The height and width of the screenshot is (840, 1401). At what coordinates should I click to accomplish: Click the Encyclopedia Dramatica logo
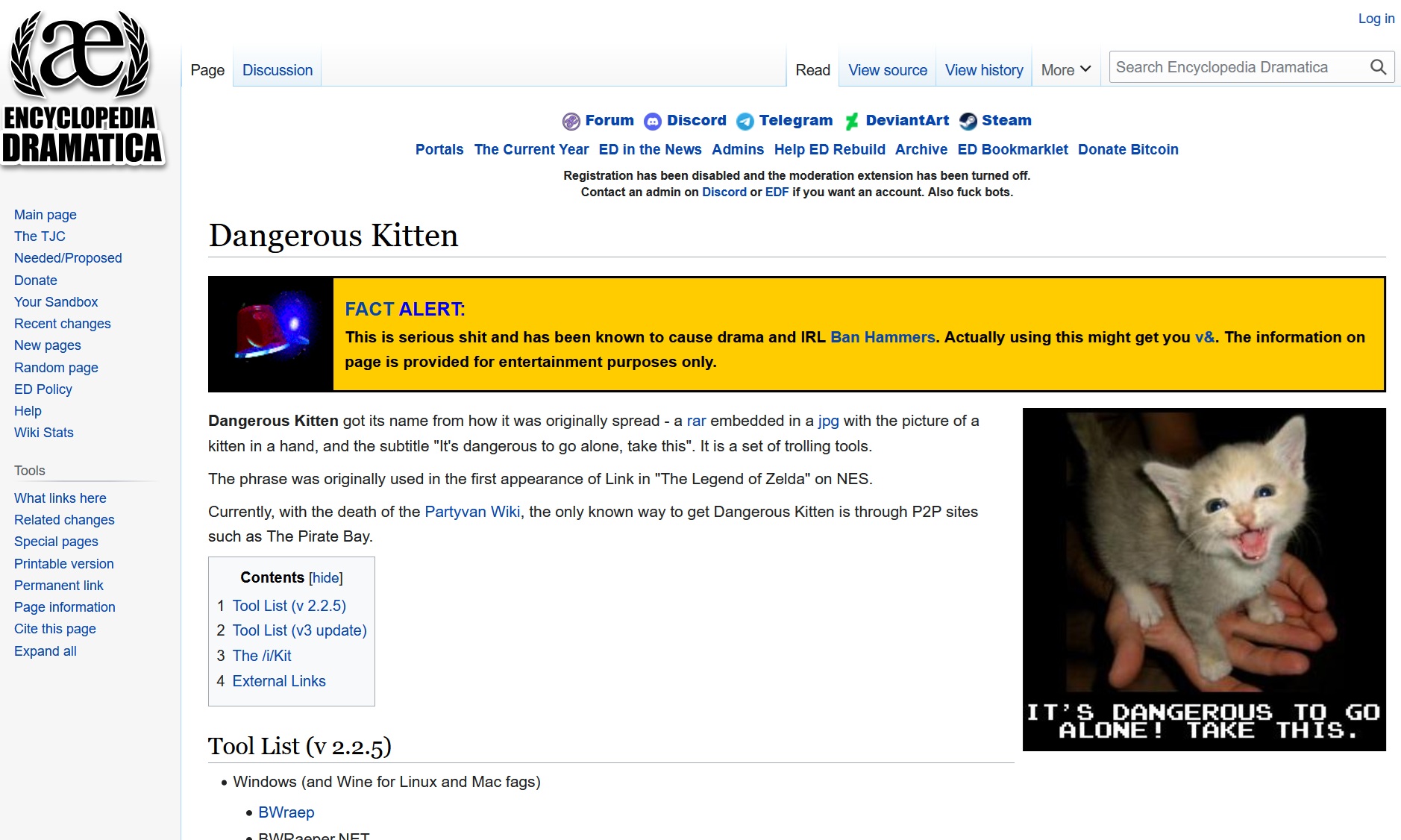(82, 88)
